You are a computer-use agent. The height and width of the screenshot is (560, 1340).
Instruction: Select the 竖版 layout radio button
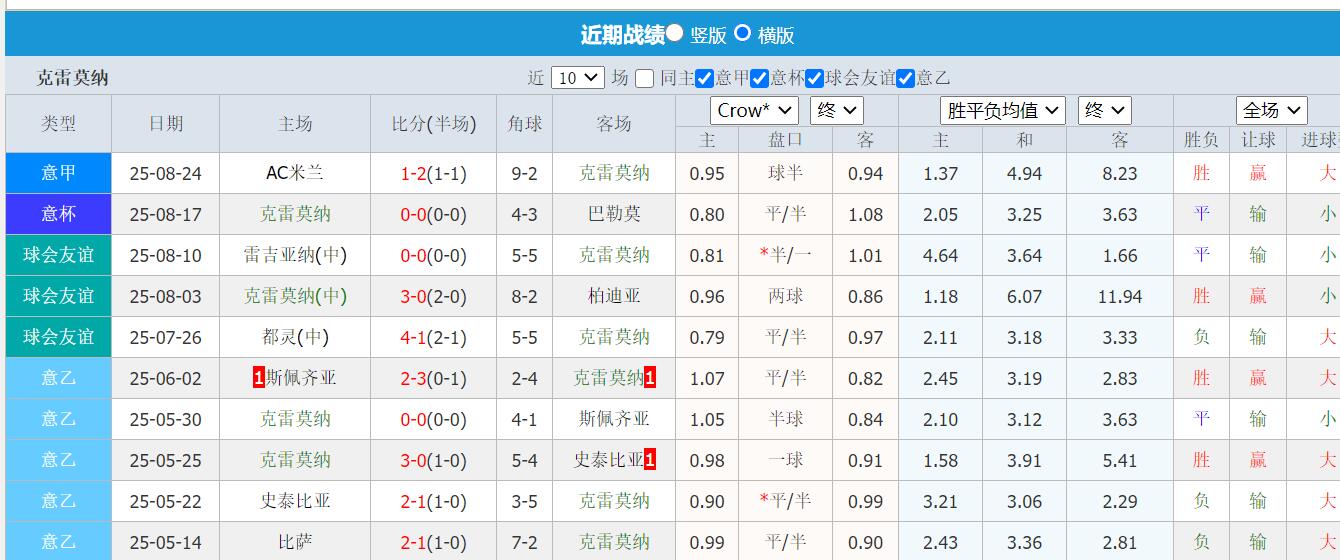coord(675,33)
